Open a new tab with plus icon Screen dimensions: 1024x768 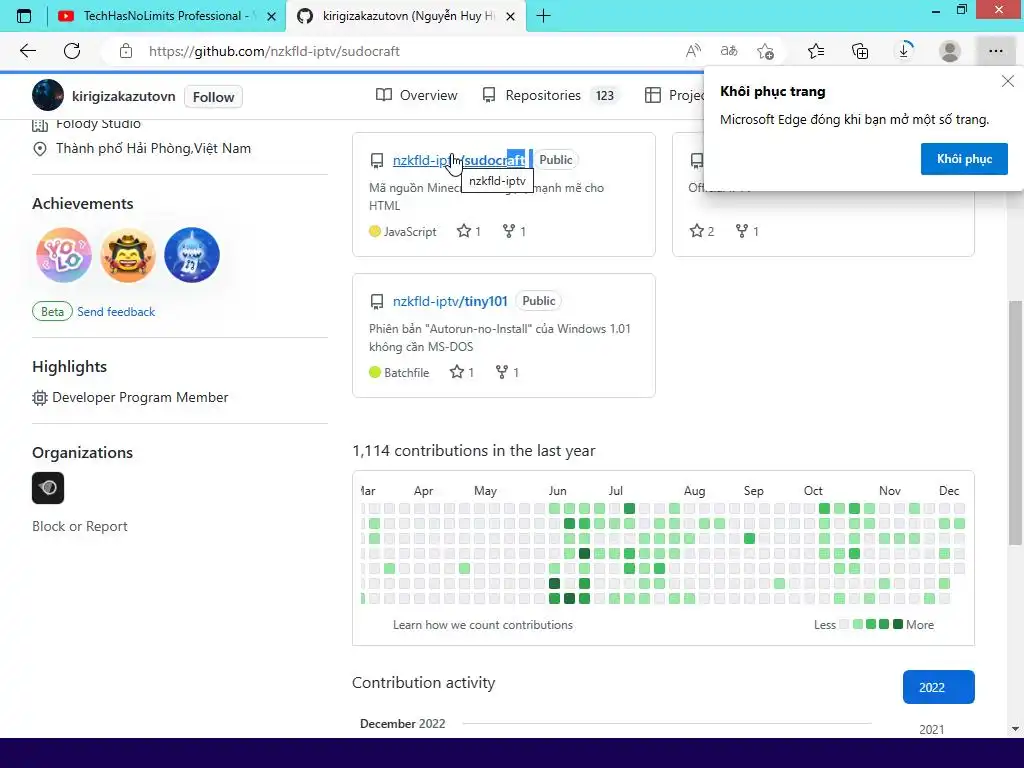[x=543, y=16]
